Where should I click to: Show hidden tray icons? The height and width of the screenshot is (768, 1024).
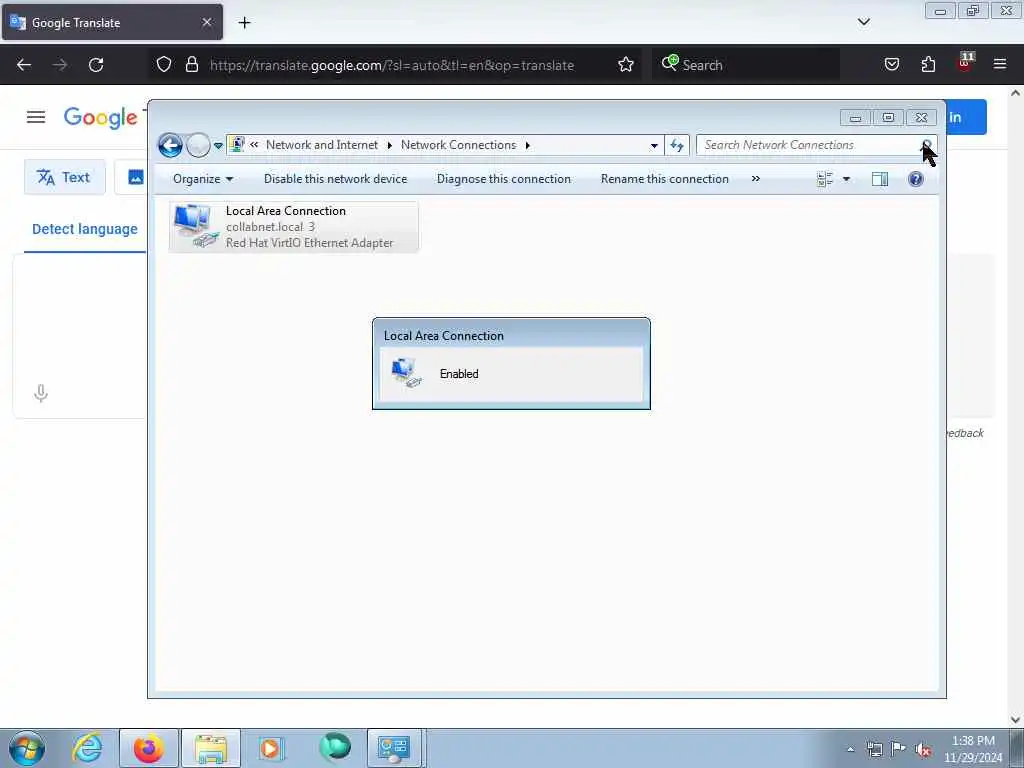coord(850,750)
